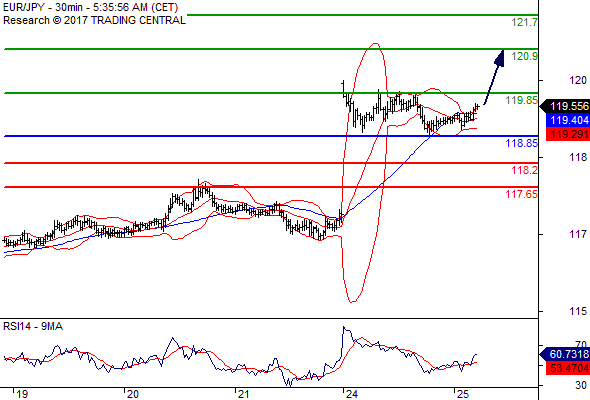
Task: Click date marker 24 on time axis
Action: (x=351, y=394)
